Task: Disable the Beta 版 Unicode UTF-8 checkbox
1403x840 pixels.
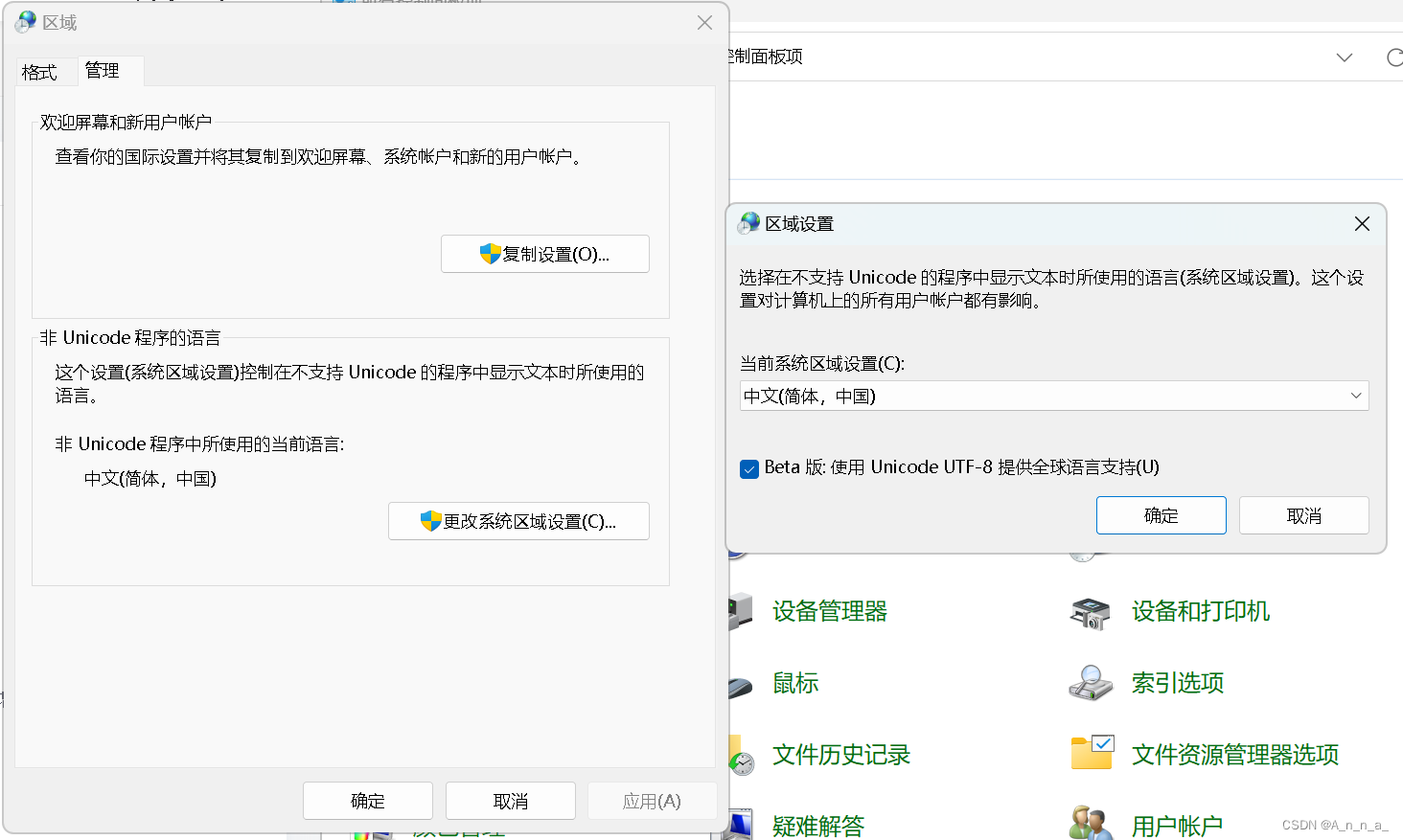Action: (x=749, y=468)
